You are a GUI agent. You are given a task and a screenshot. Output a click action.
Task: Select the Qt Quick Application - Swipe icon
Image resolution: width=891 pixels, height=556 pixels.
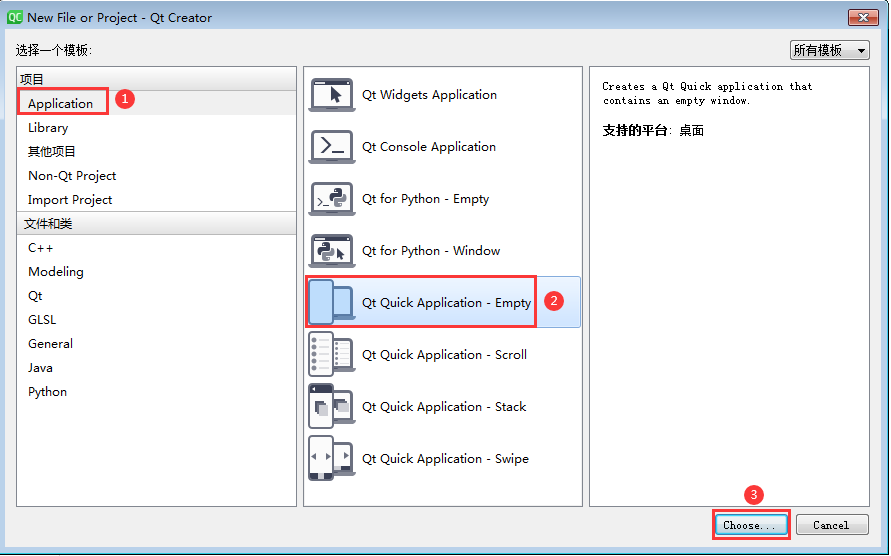pyautogui.click(x=332, y=459)
